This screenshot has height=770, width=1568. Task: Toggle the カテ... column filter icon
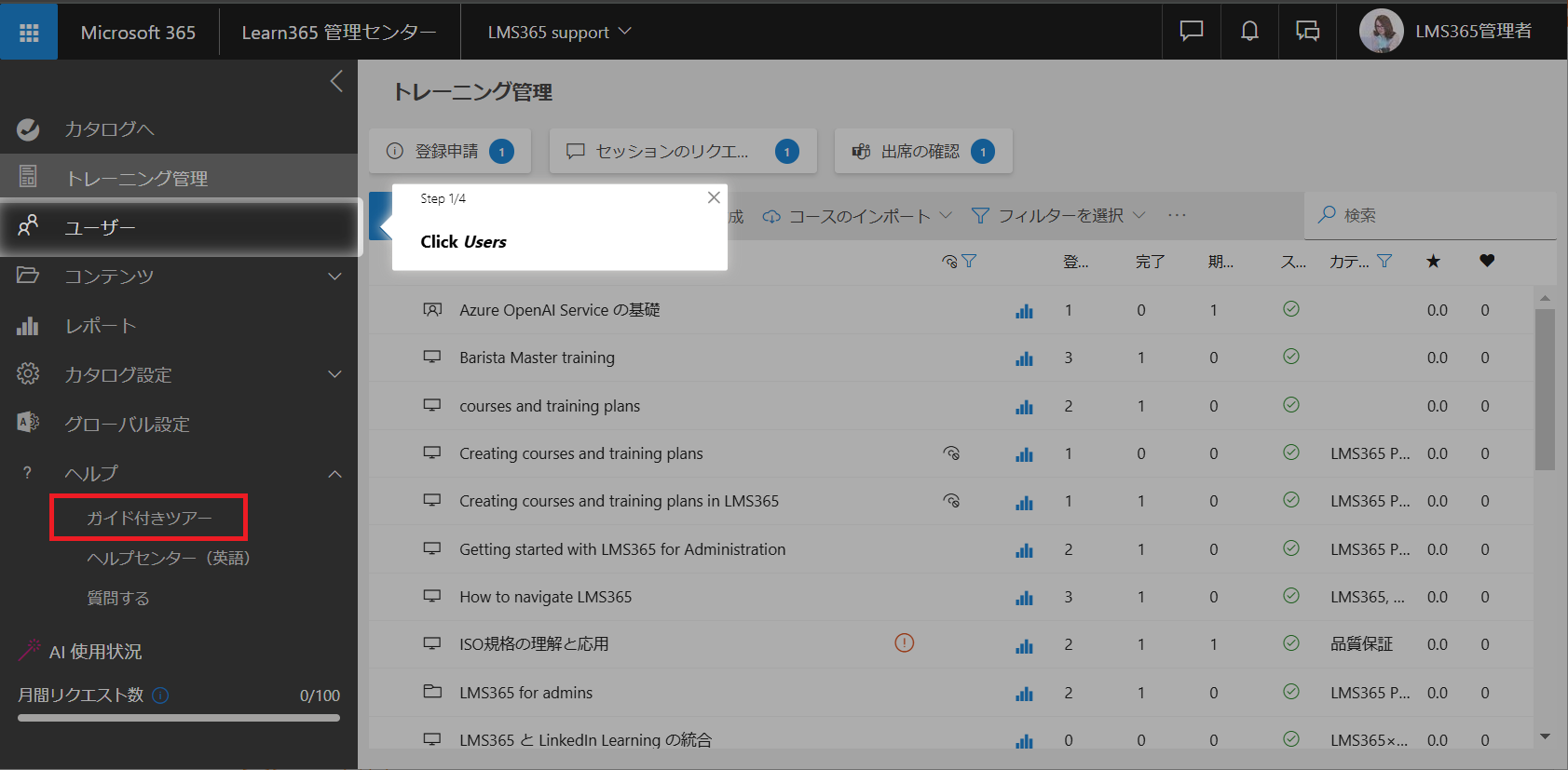pos(1384,262)
